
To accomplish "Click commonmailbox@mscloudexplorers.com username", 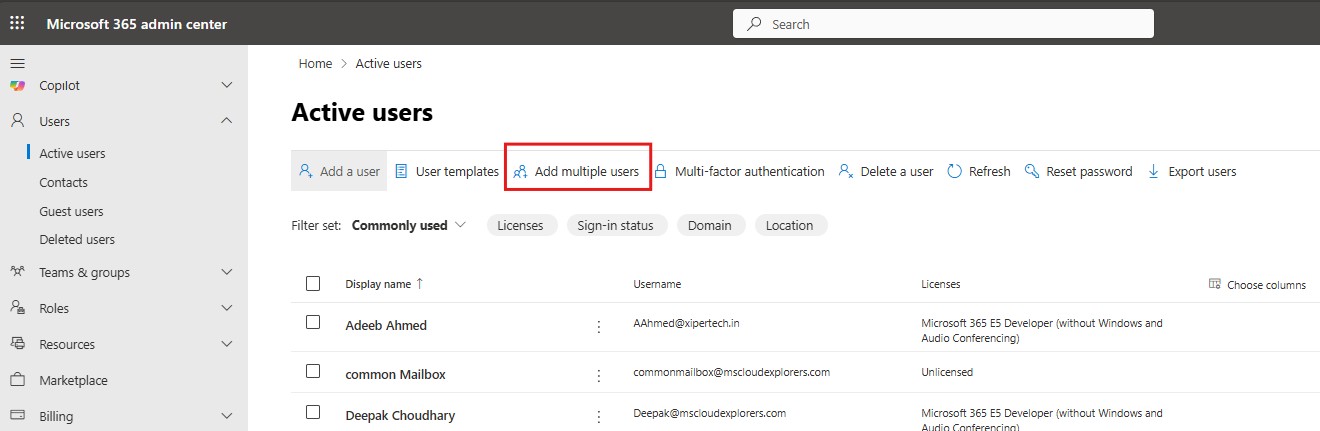I will pos(731,372).
